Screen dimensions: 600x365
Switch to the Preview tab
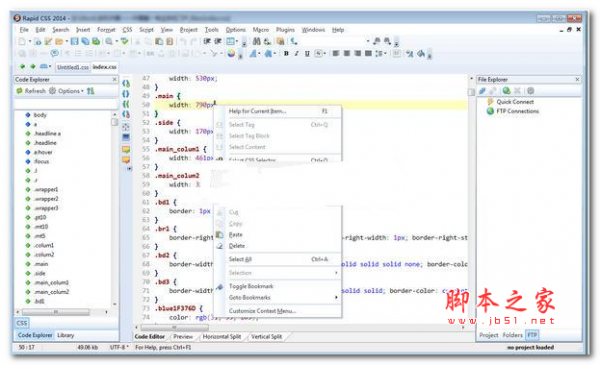183,337
